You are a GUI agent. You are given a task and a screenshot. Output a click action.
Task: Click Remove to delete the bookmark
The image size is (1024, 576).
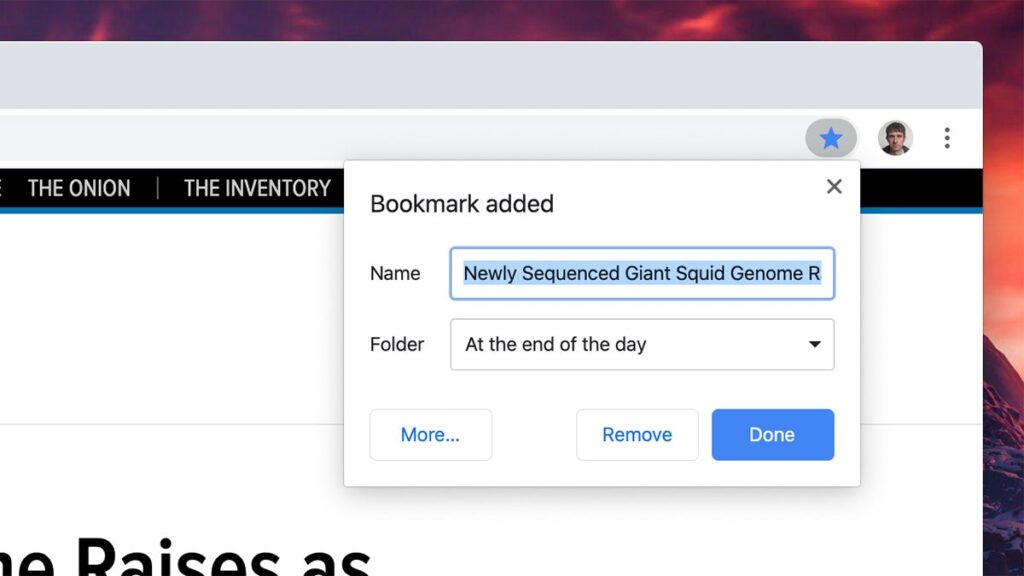pos(637,434)
